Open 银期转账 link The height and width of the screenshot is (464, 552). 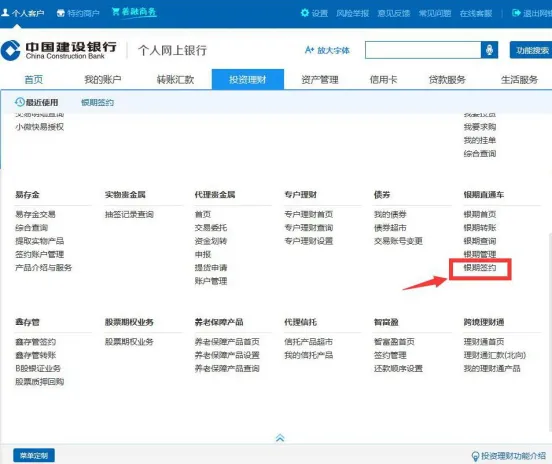coord(480,227)
